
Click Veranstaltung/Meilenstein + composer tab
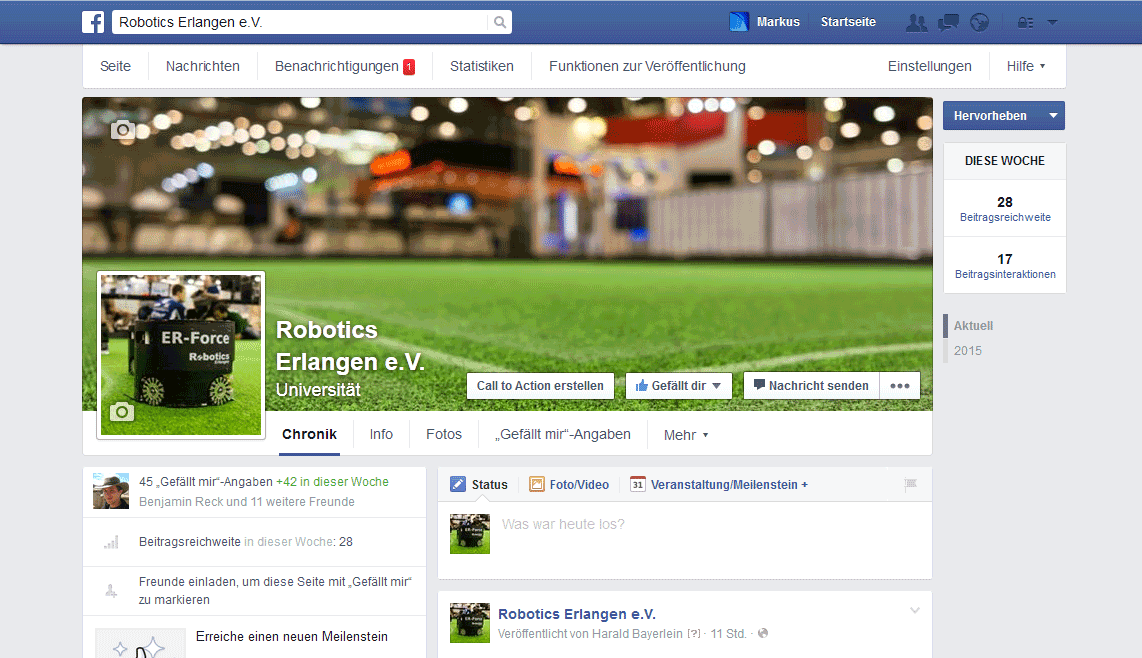tap(719, 484)
